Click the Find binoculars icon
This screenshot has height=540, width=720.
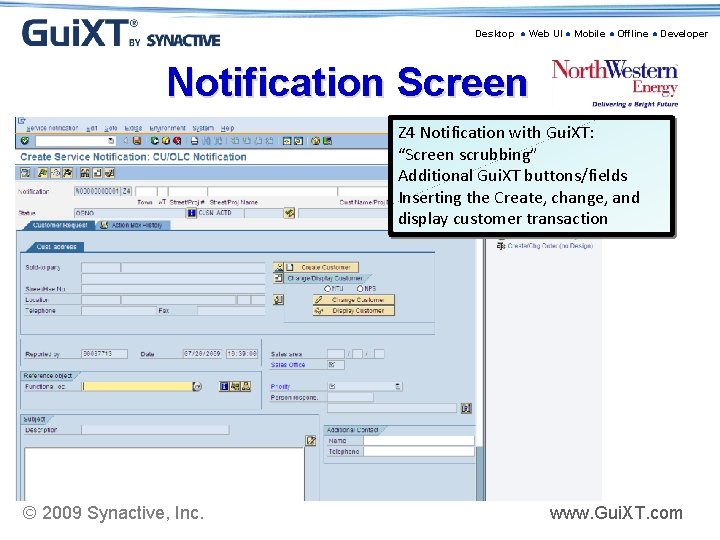206,141
